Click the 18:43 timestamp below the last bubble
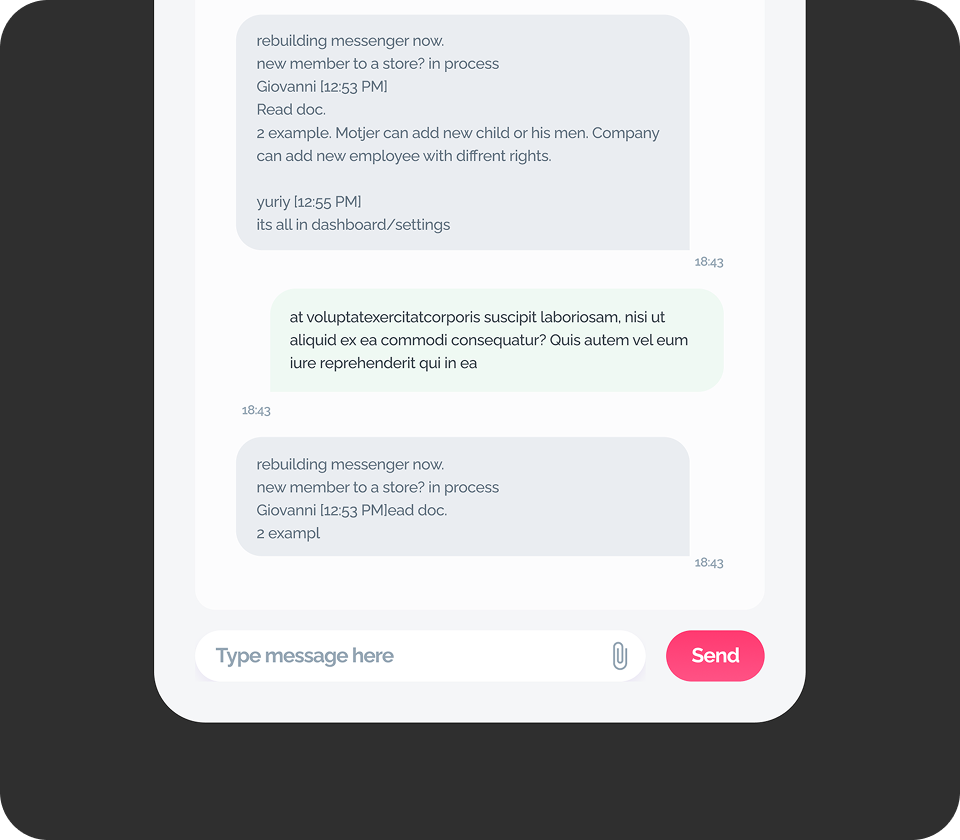960x840 pixels. click(x=709, y=561)
